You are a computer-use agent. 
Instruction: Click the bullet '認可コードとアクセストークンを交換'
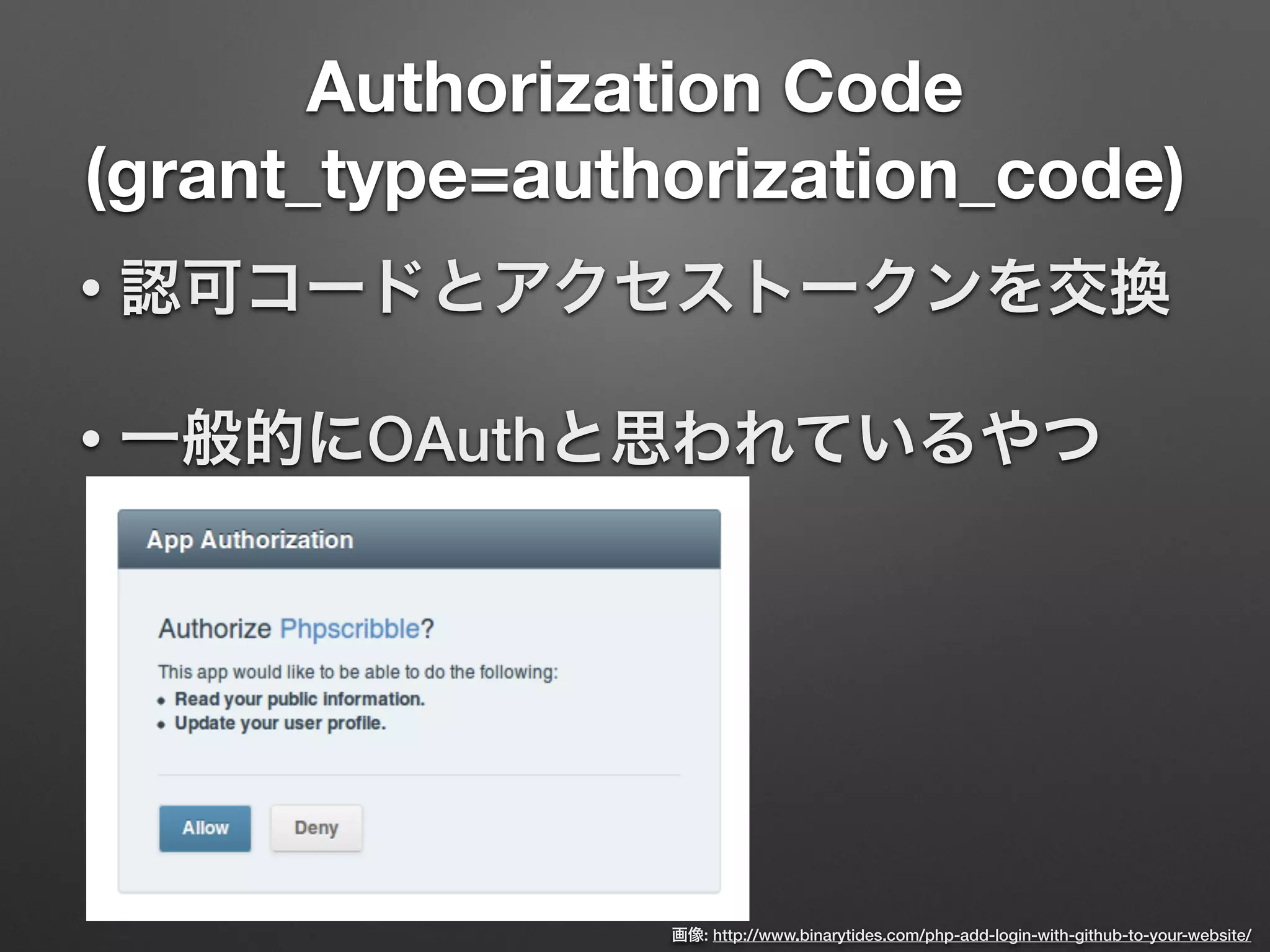[645, 288]
